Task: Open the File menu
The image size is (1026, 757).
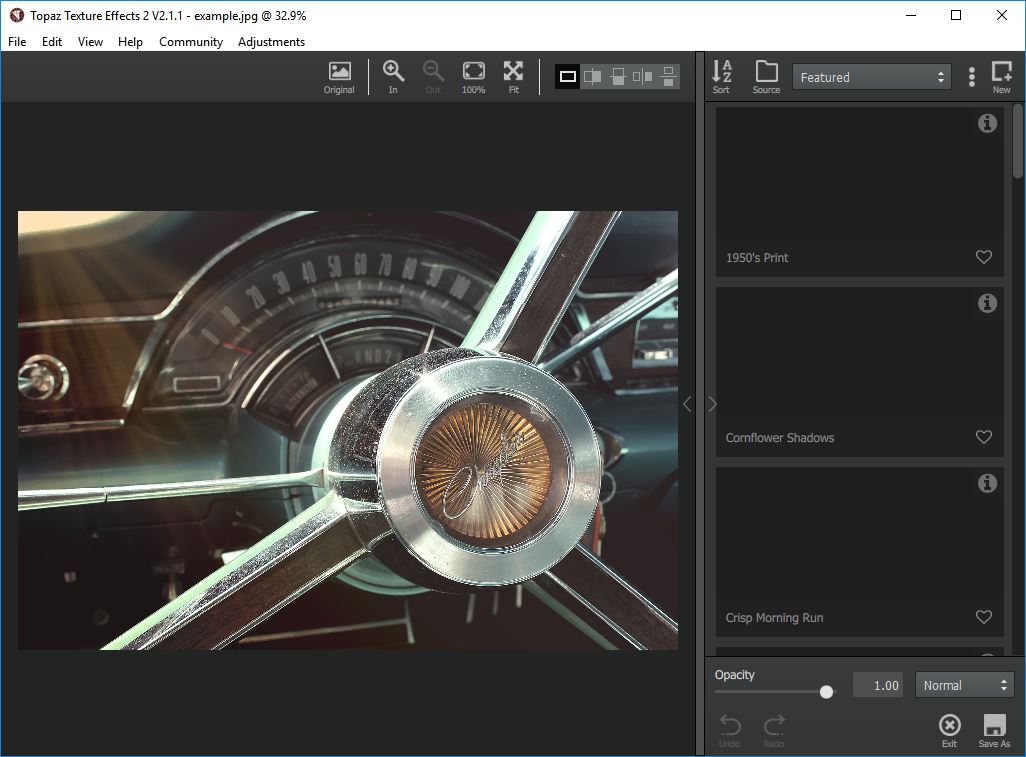Action: [x=17, y=42]
